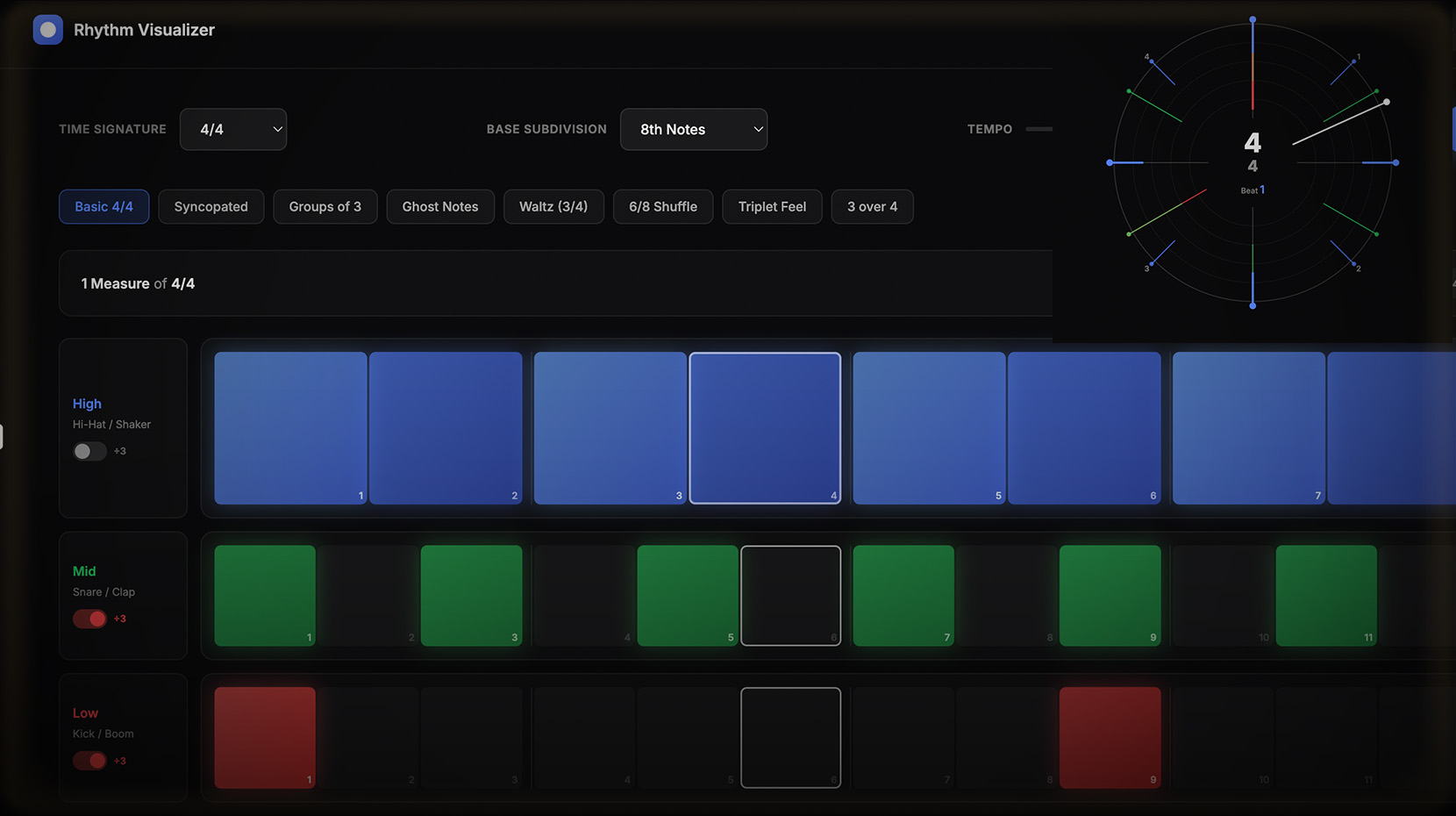
Task: Select the Waltz (3/4) preset
Action: 553,207
